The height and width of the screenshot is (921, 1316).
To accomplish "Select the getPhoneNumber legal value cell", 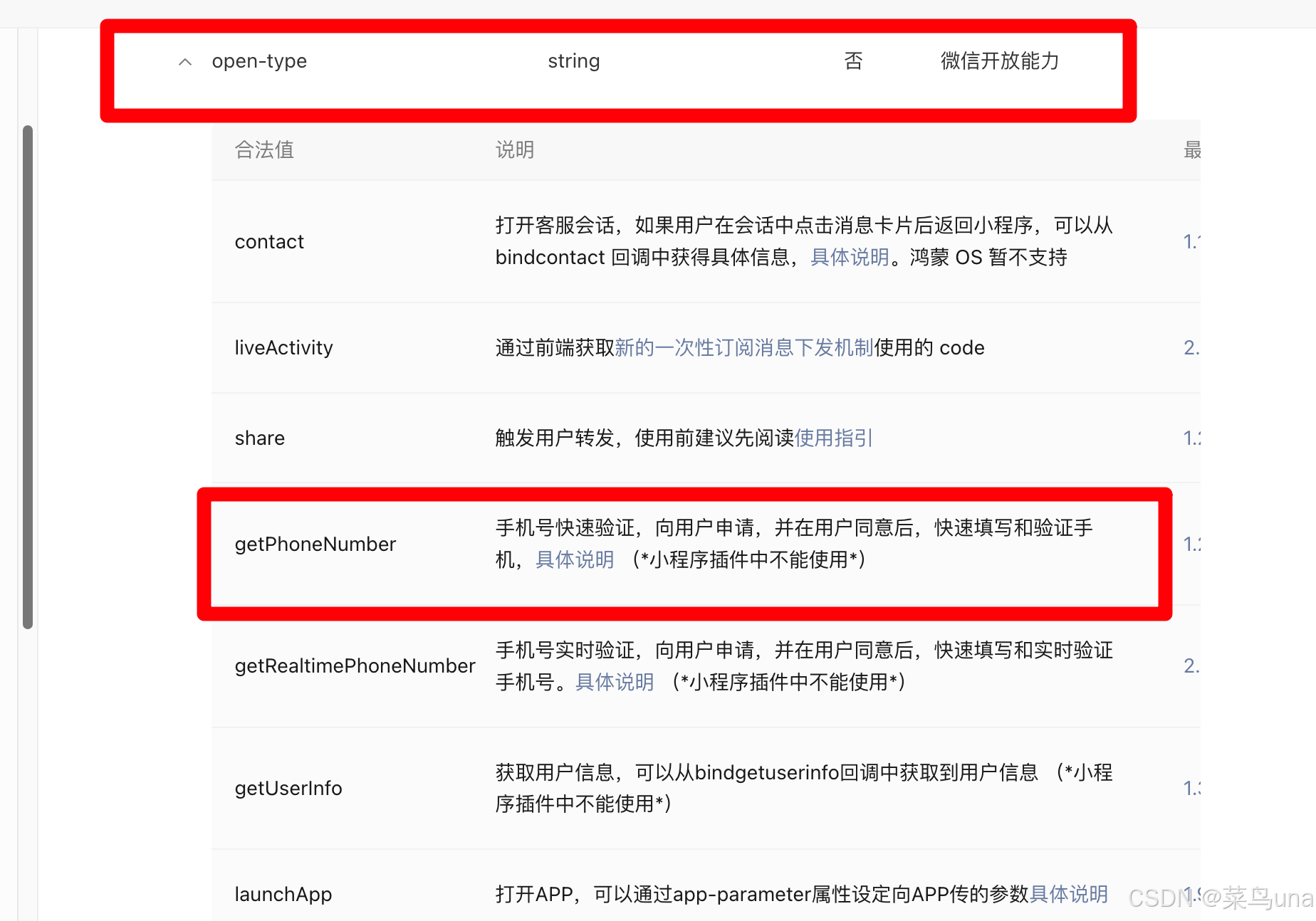I will 315,544.
